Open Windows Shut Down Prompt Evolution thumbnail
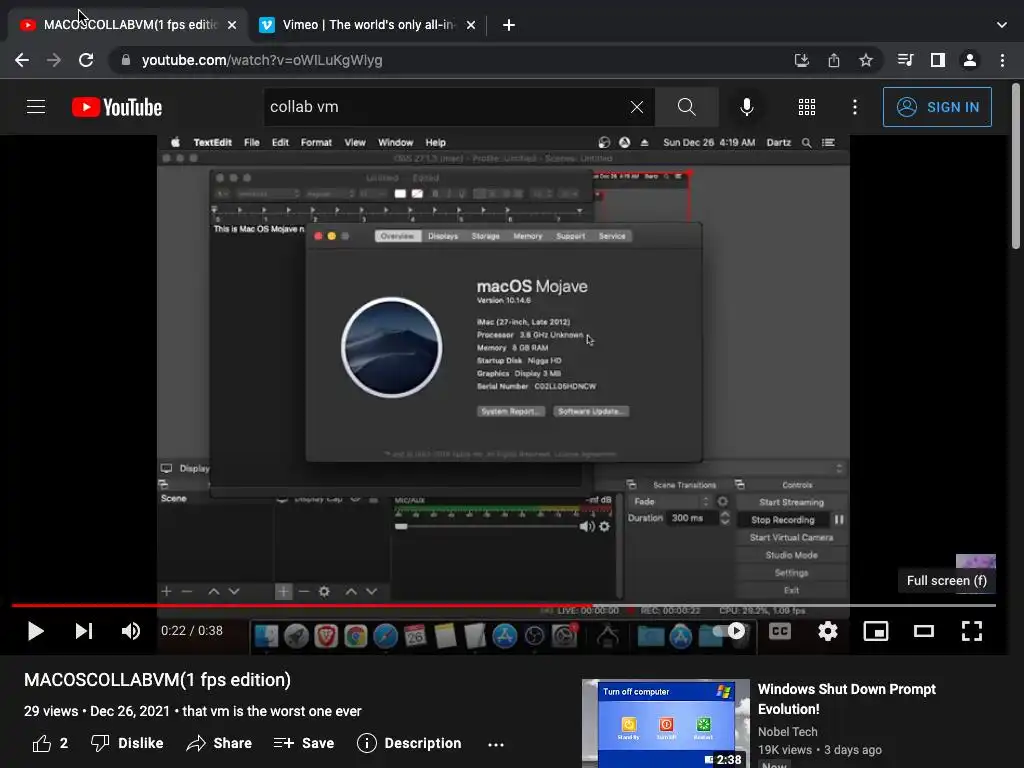Screen dimensions: 1024x768 coord(665,724)
